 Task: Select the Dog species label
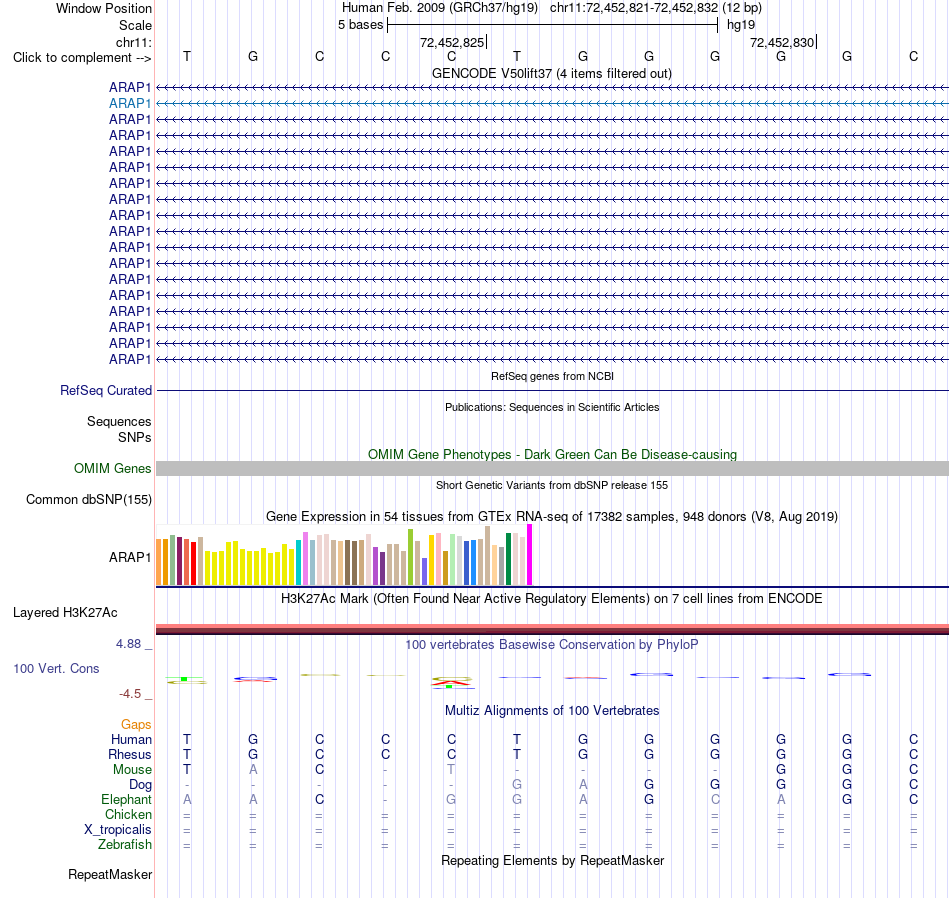[x=140, y=785]
